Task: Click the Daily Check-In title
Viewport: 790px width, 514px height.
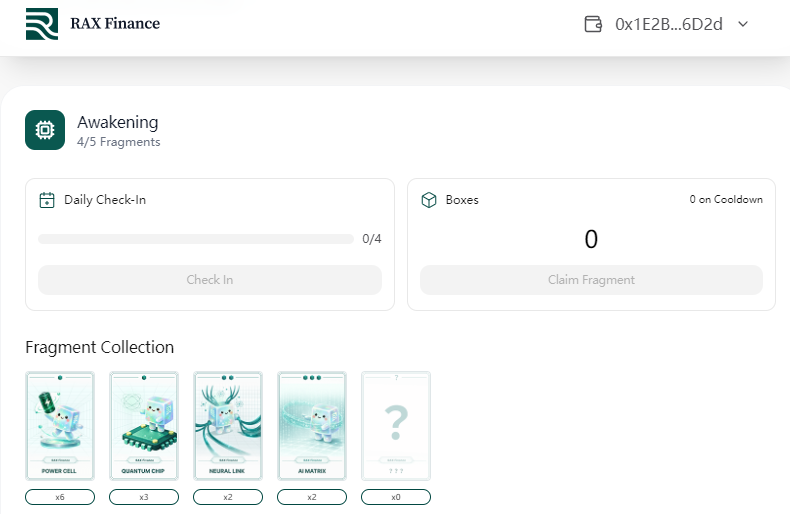Action: pyautogui.click(x=105, y=200)
